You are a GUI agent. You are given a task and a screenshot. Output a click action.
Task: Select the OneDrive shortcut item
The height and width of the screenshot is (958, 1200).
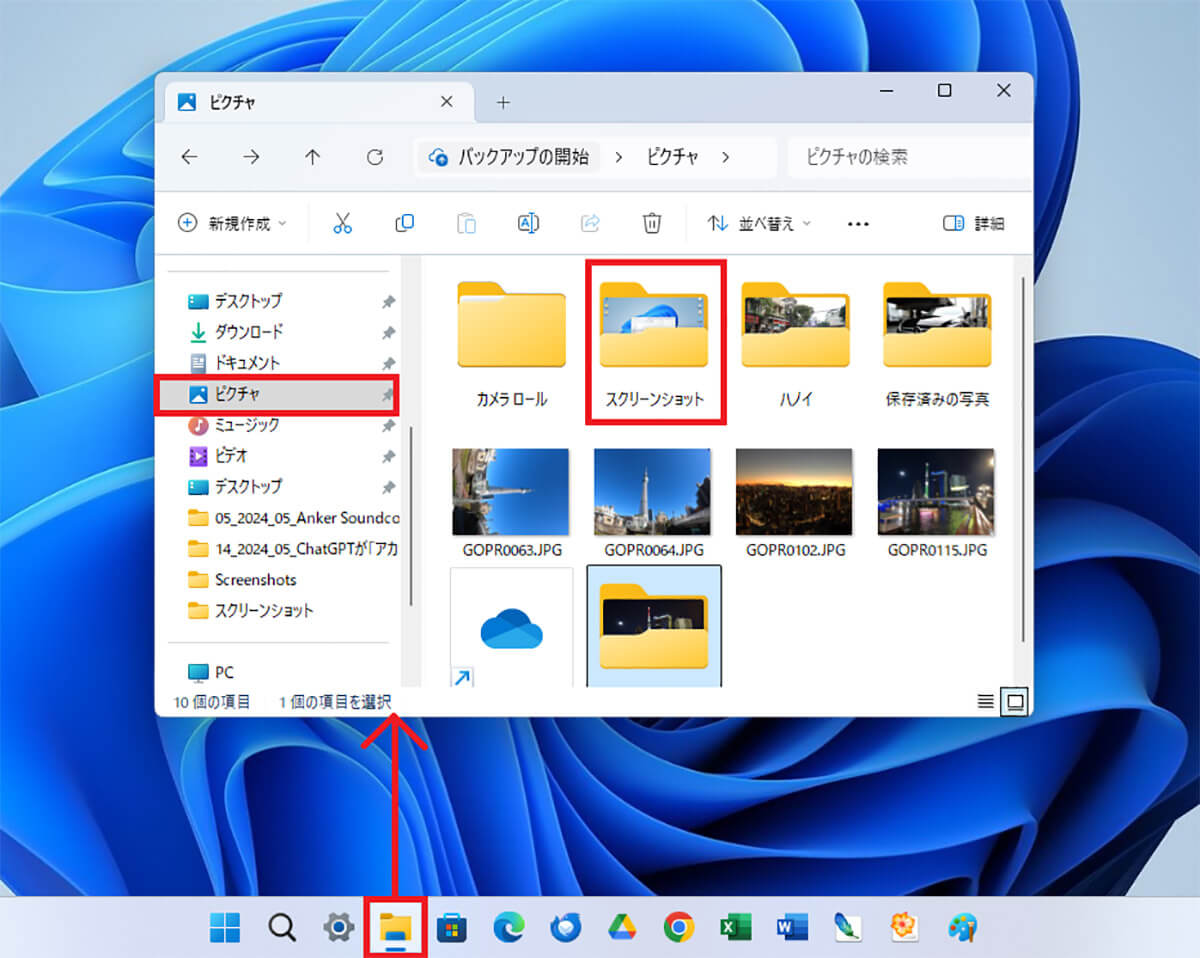512,628
